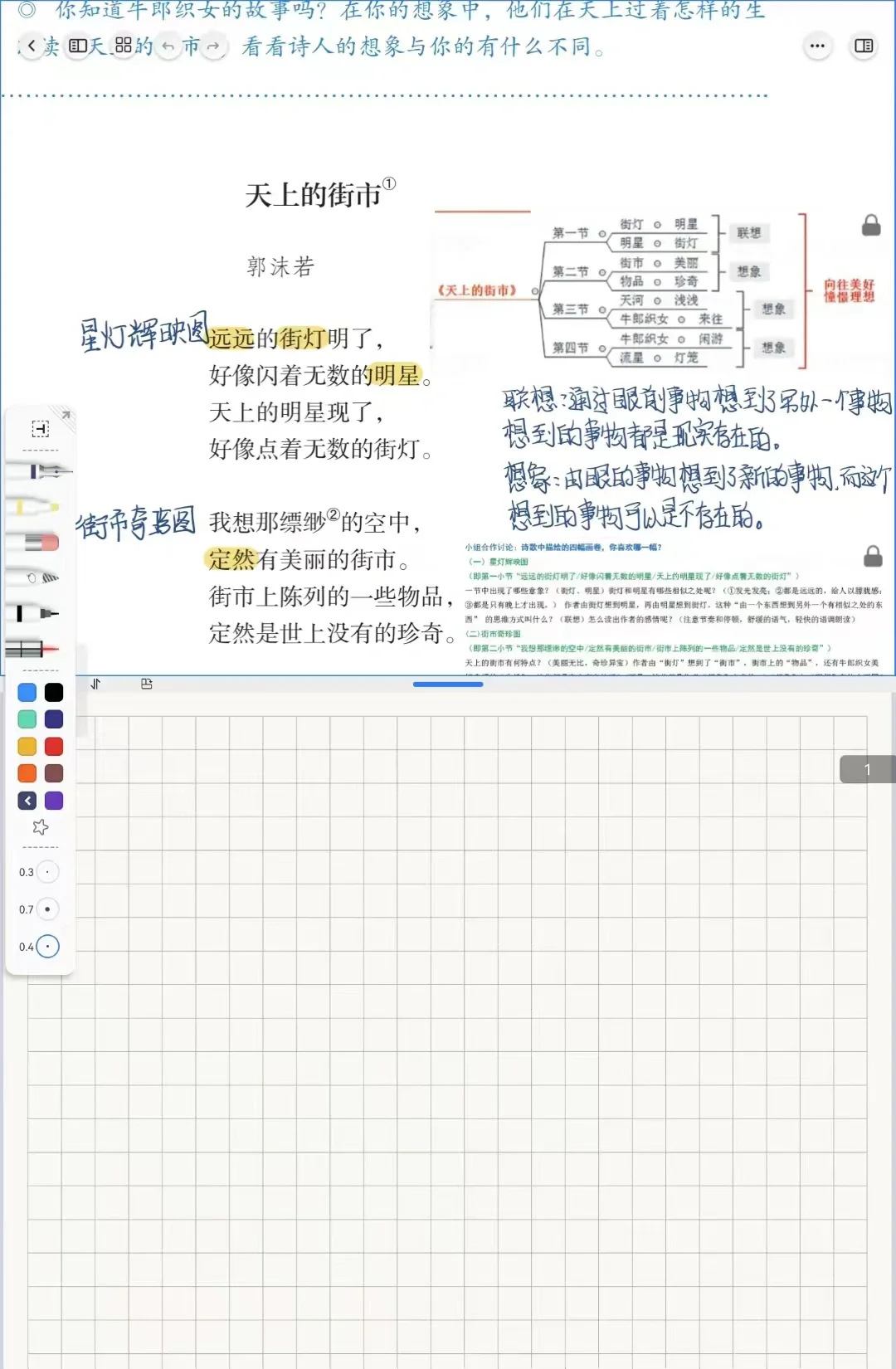Screen dimensions: 896x1369
Task: Choose the orange color swatch
Action: click(27, 773)
